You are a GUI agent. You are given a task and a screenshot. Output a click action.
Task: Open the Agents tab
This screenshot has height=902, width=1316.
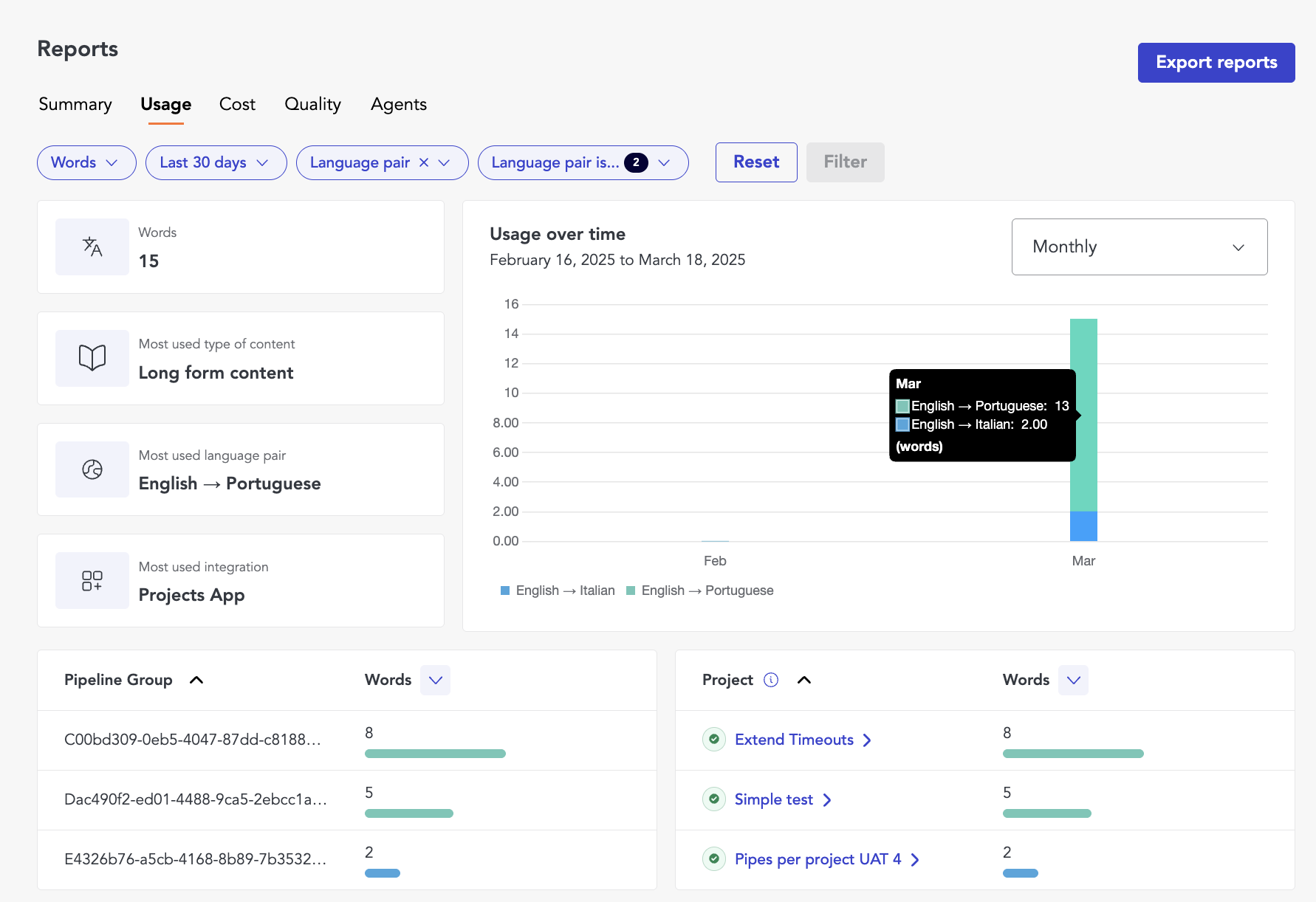(399, 104)
